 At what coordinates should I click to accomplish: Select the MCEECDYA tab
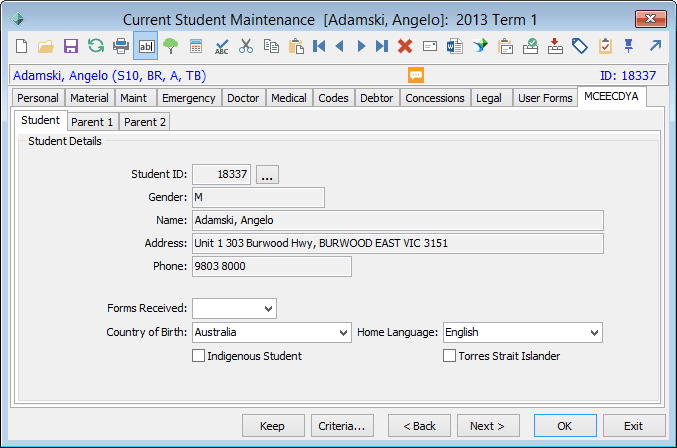click(611, 96)
